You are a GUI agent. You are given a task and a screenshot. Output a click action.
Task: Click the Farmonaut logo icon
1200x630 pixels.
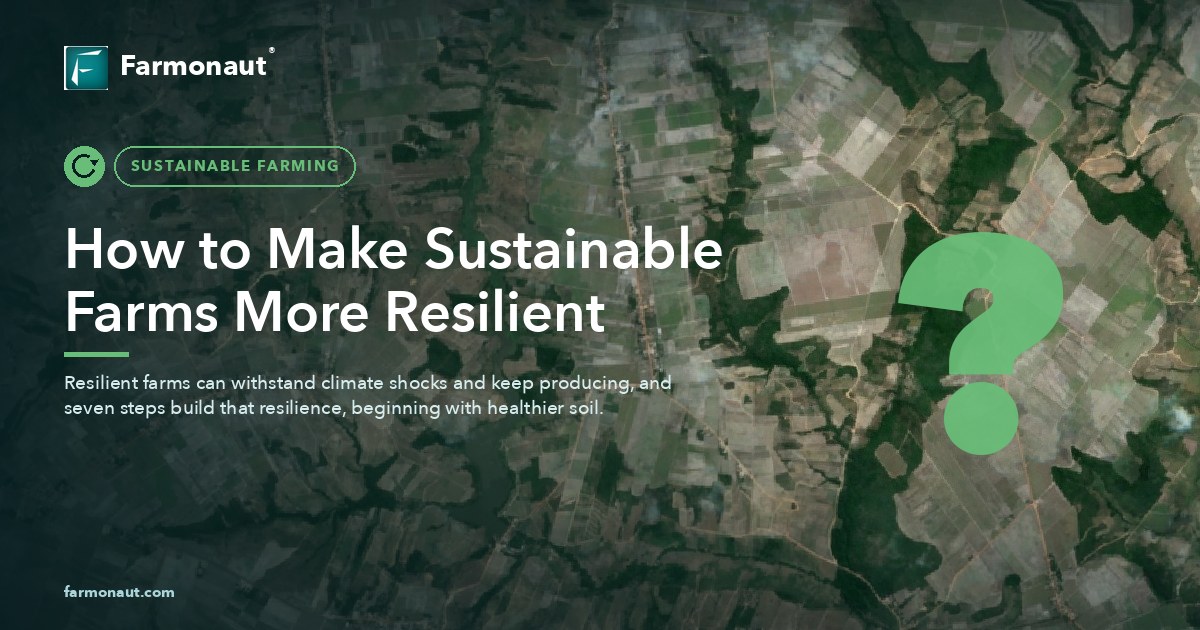(86, 68)
